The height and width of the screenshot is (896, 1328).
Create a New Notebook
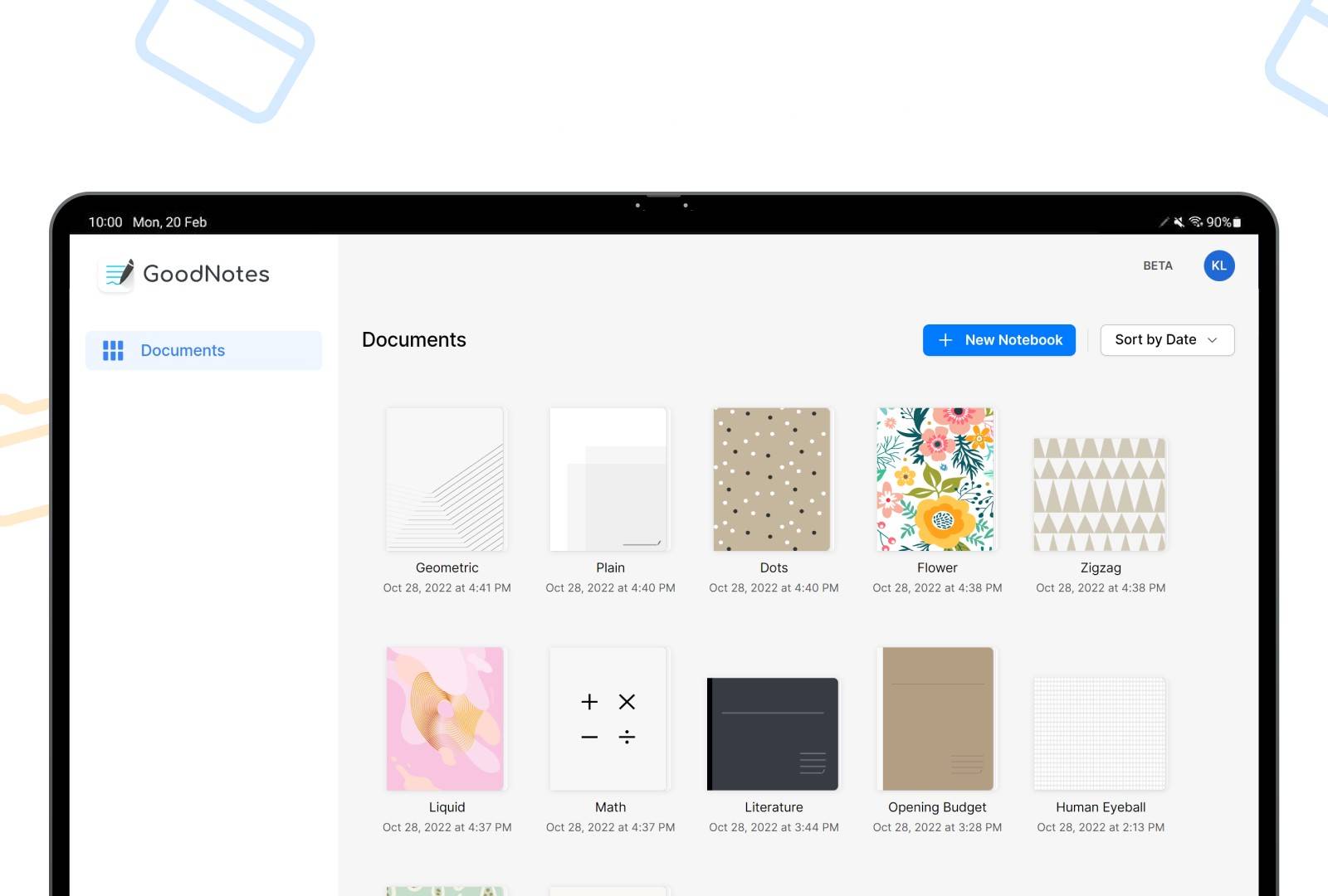[x=998, y=340]
